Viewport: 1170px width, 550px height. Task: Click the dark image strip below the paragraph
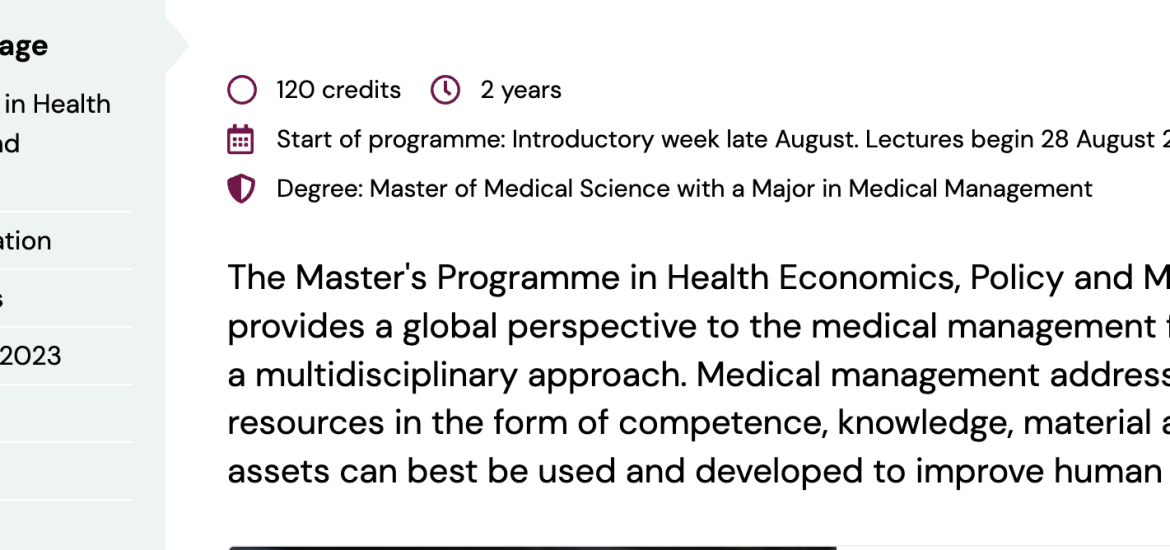pos(532,548)
